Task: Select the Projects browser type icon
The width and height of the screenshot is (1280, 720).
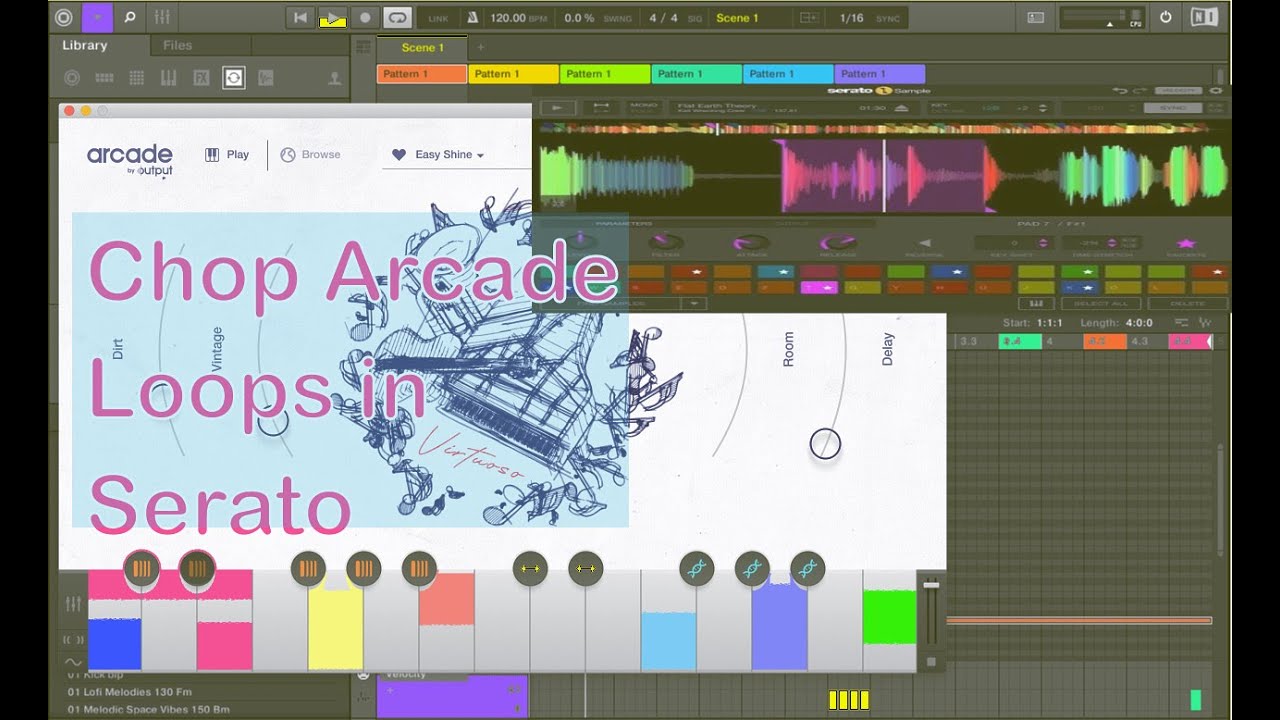Action: click(x=72, y=78)
